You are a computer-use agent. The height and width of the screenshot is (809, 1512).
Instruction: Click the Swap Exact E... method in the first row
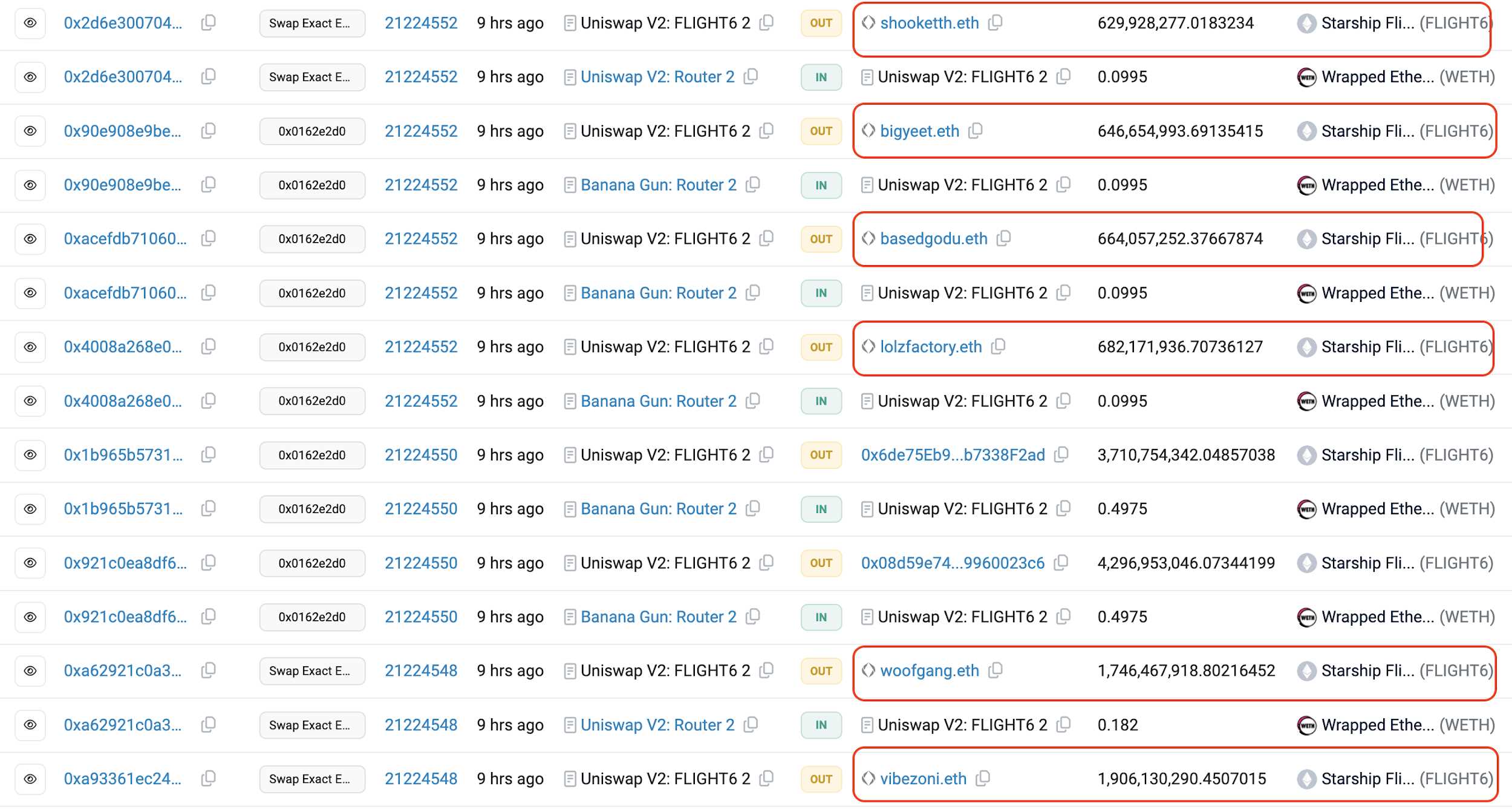(x=311, y=23)
